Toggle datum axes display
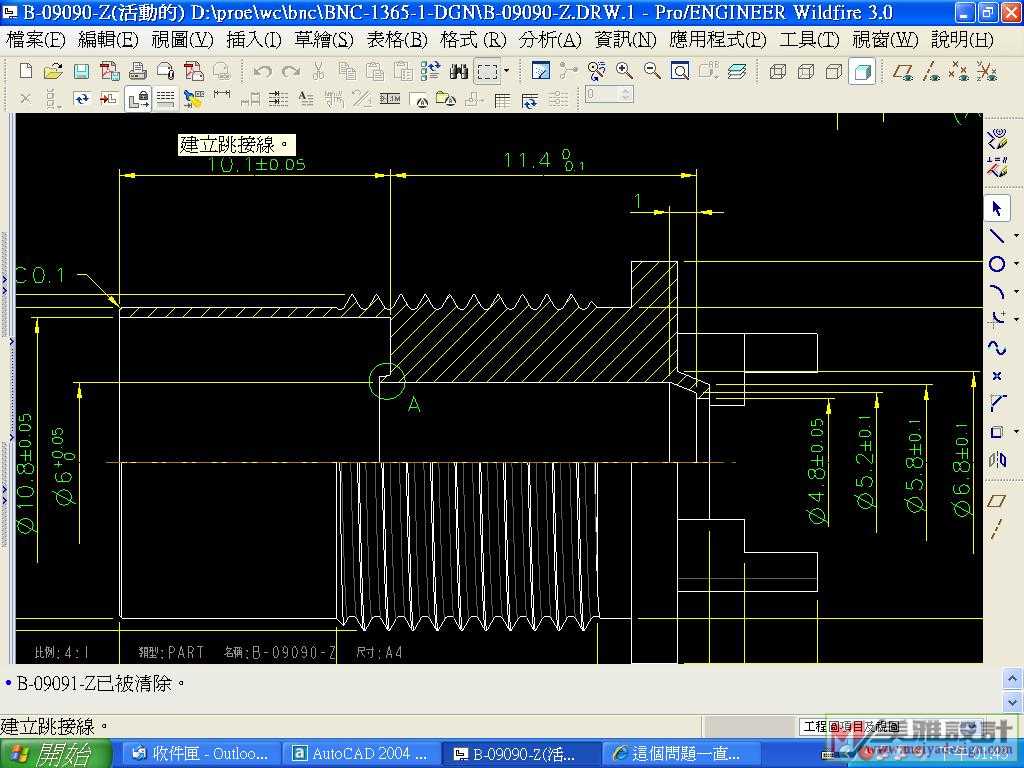The image size is (1024, 768). click(931, 71)
